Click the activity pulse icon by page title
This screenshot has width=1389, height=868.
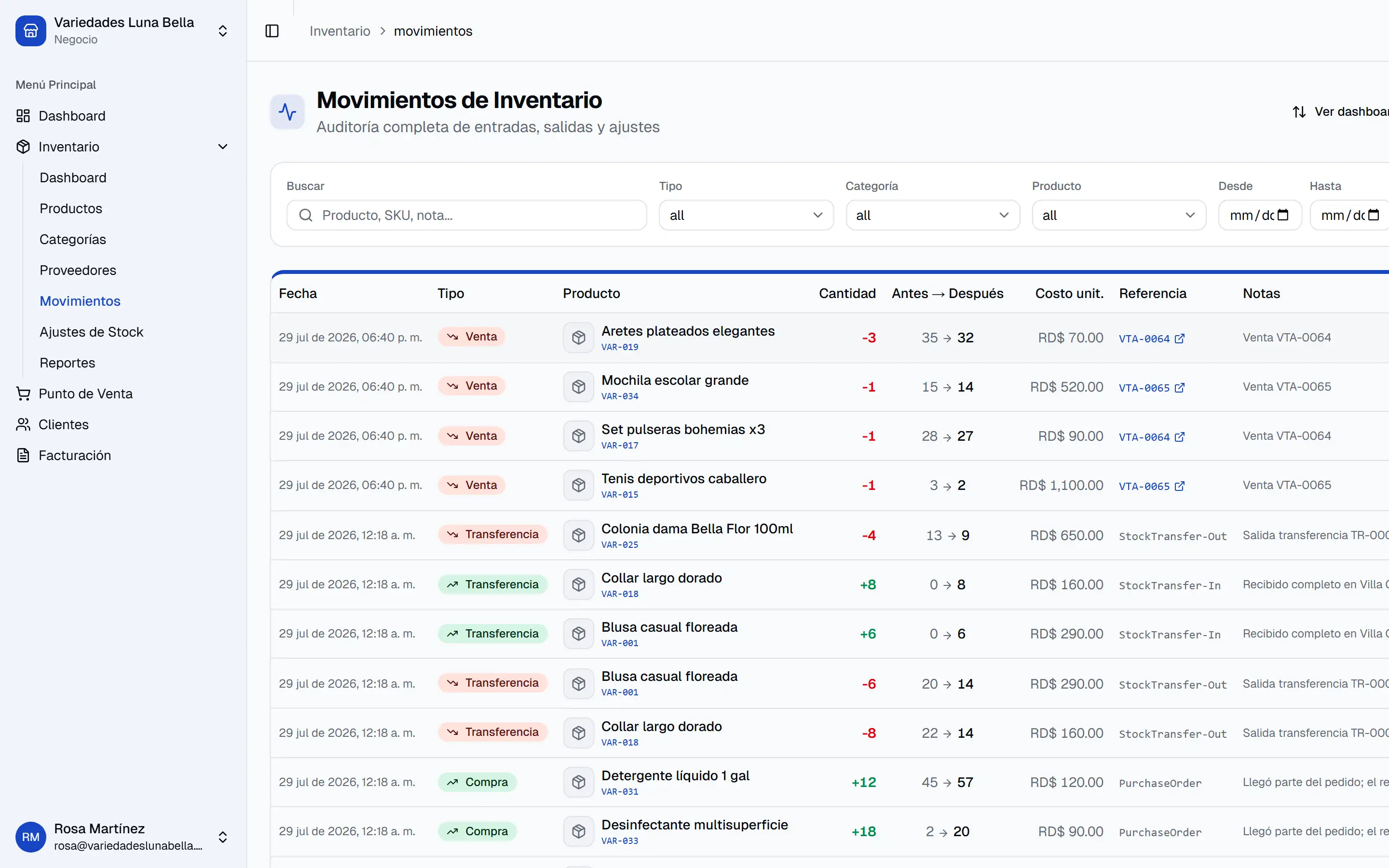[x=287, y=112]
